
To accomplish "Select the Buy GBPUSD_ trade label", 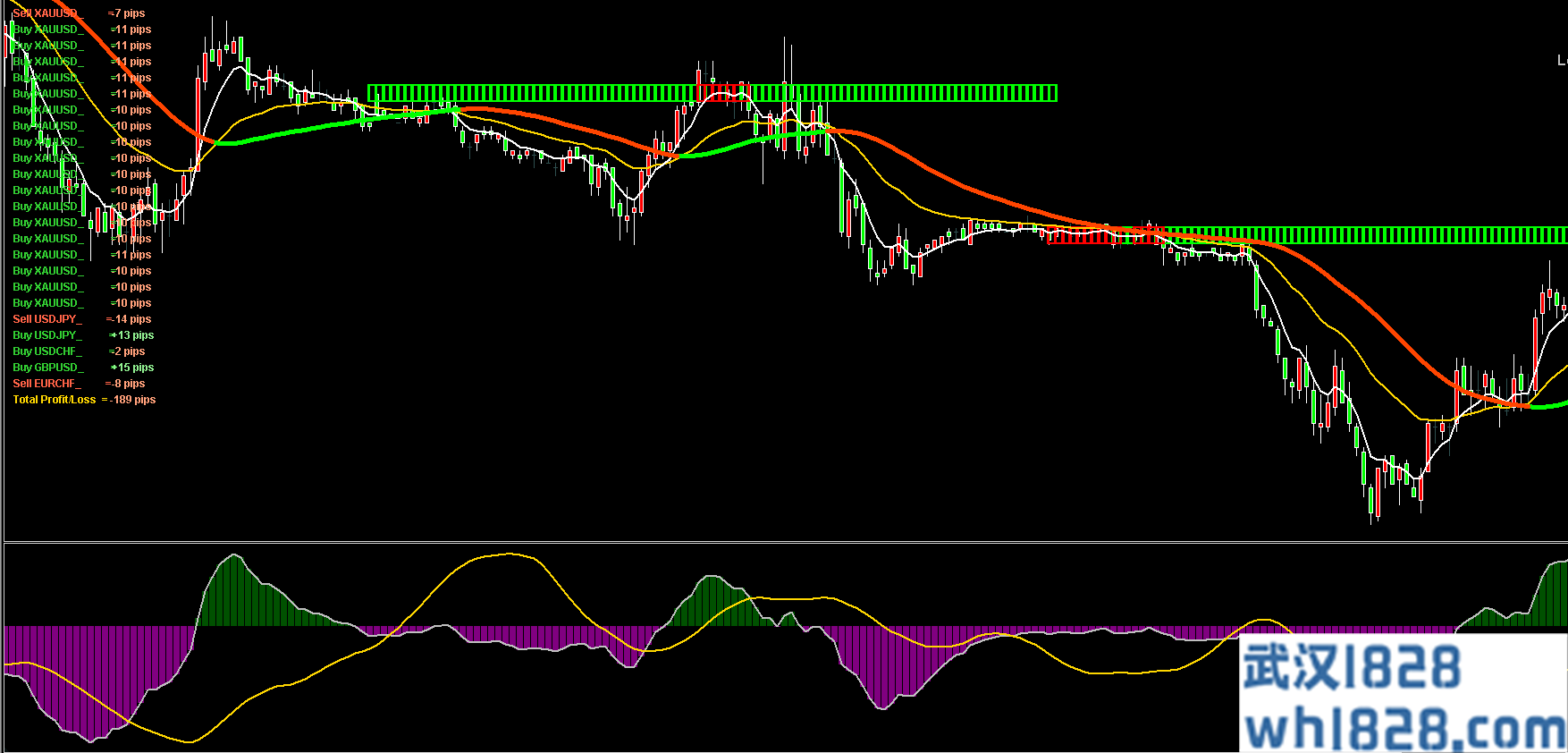I will click(48, 368).
